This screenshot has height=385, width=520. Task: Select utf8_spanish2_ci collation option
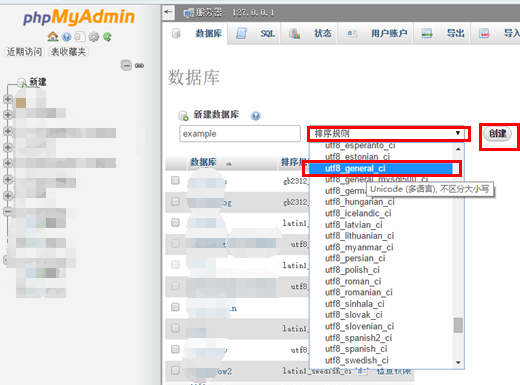(358, 338)
